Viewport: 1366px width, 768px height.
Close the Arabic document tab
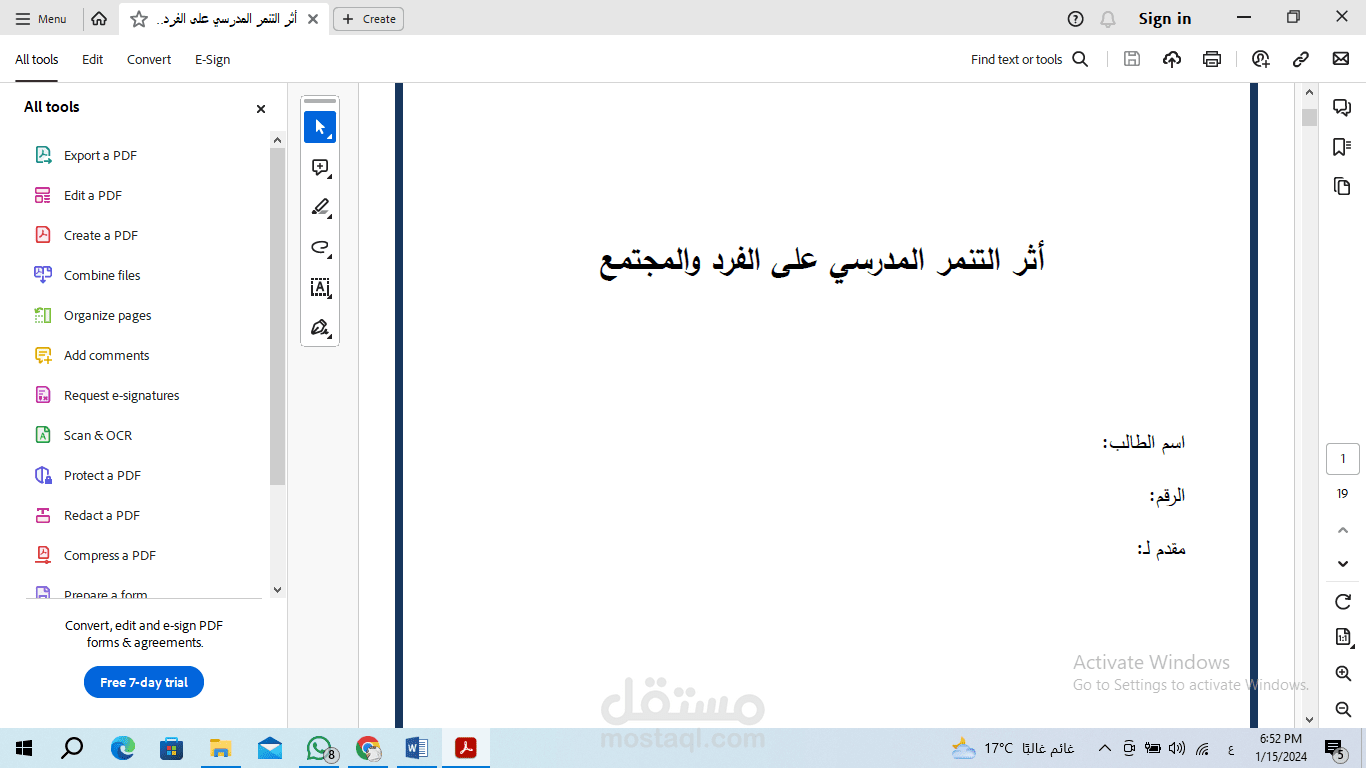point(313,19)
